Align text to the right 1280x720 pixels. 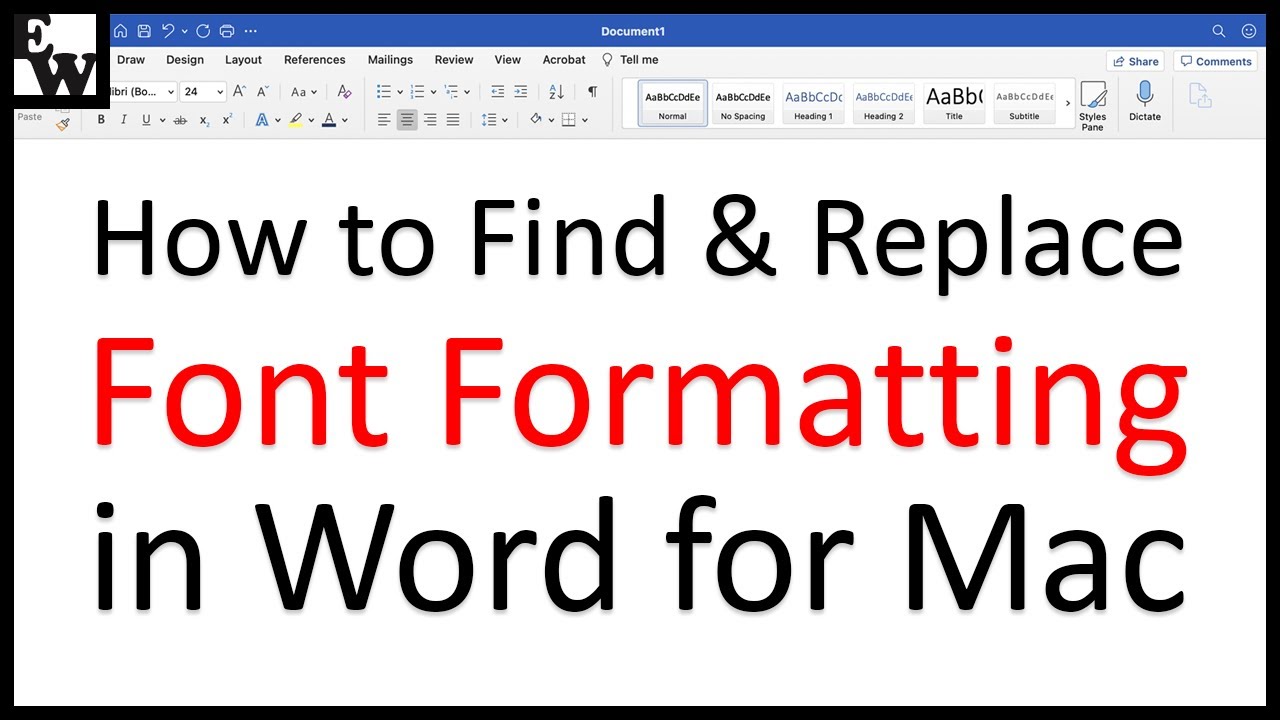[430, 120]
